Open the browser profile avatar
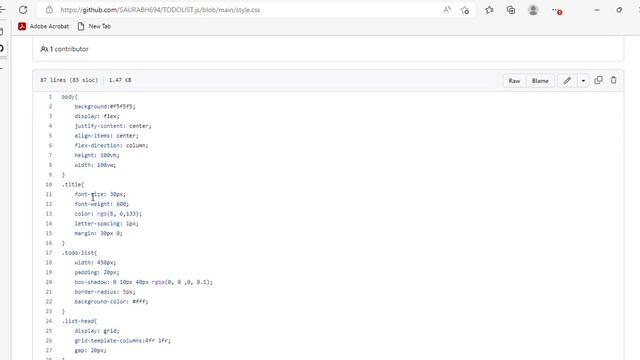 coord(533,10)
